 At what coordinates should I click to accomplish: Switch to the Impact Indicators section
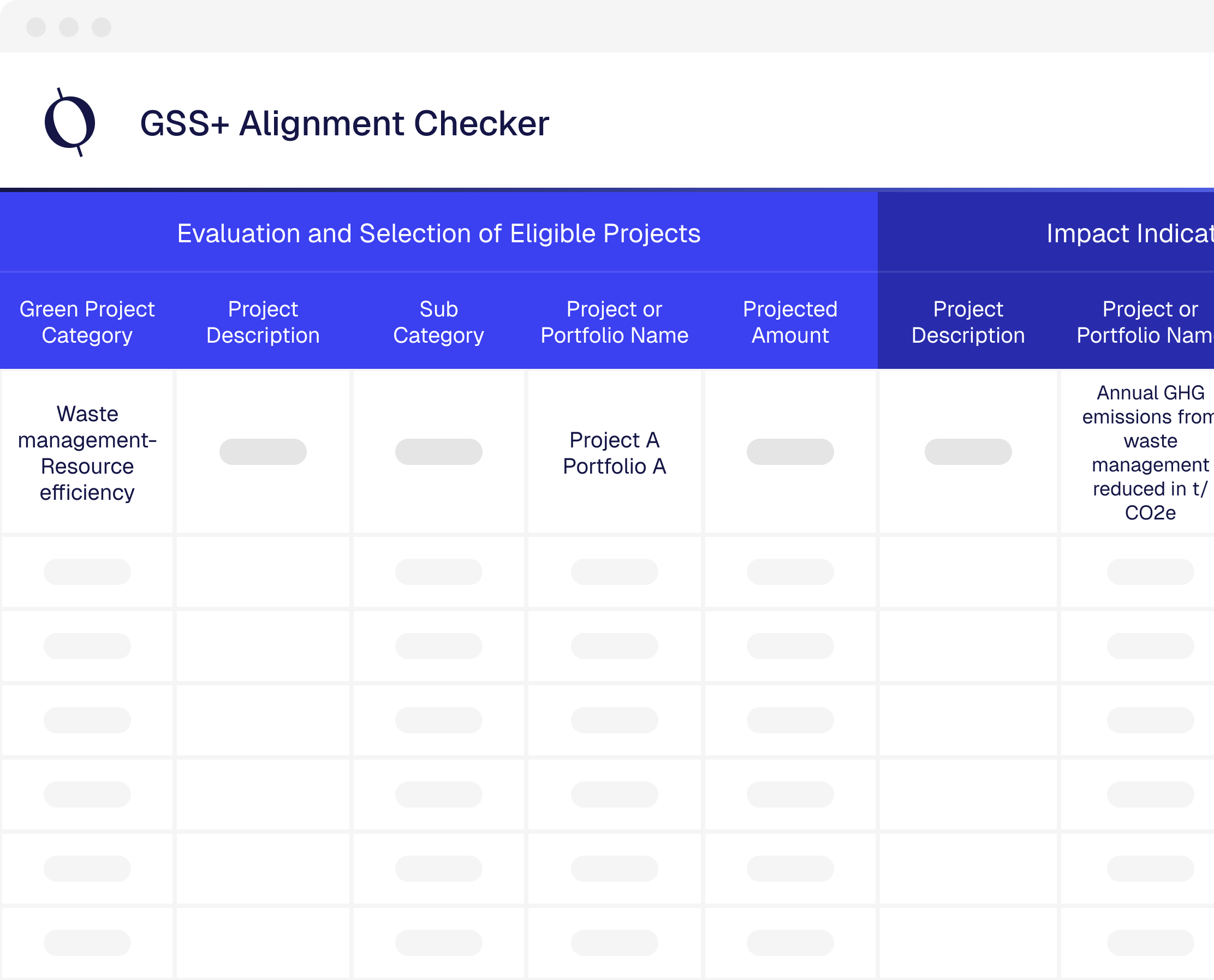1123,233
